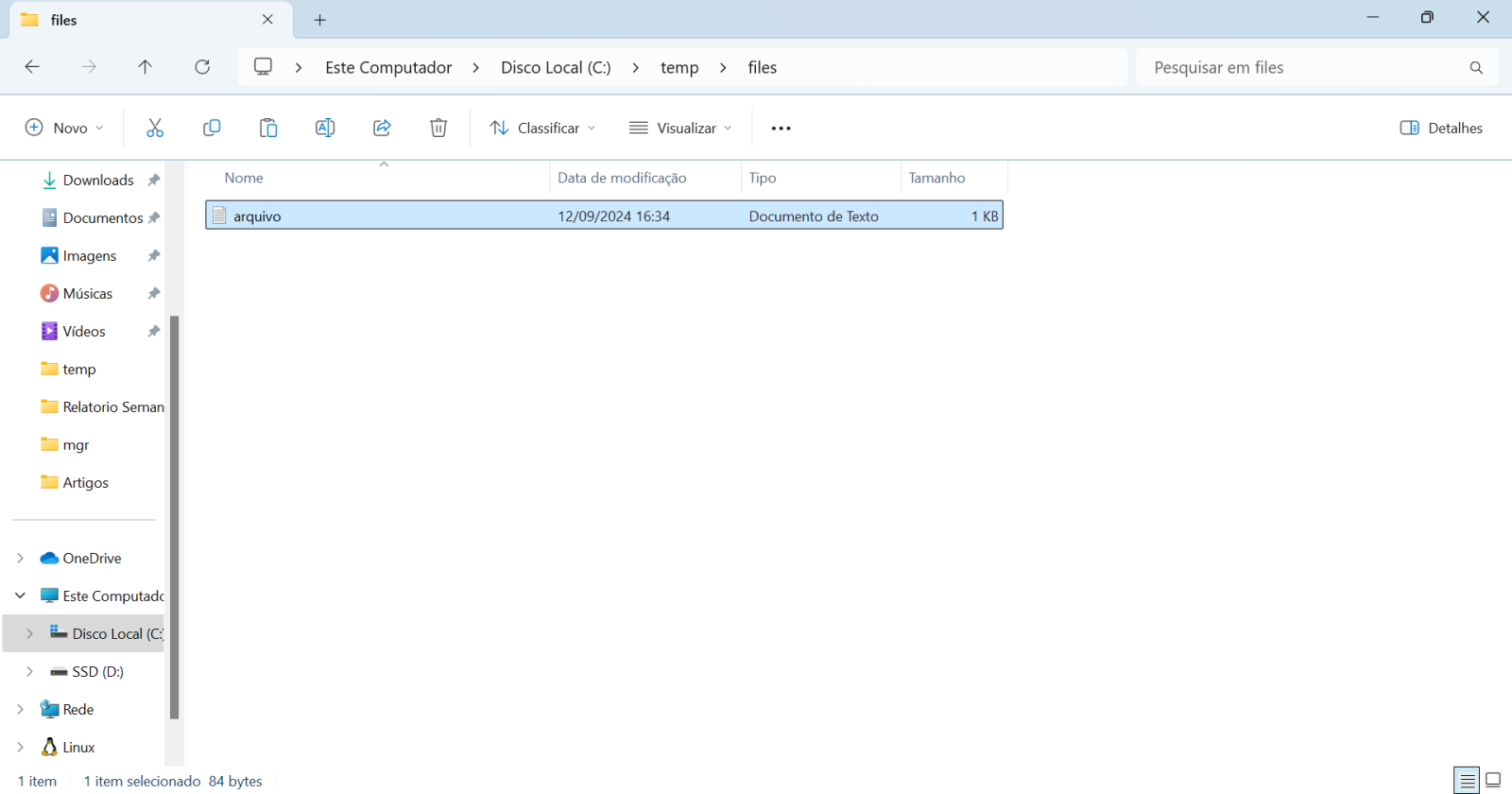
Task: Toggle the Detalhes pane
Action: (1441, 128)
